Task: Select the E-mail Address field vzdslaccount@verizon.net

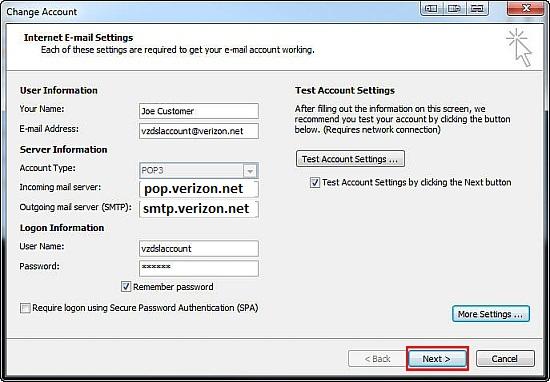Action: (199, 131)
